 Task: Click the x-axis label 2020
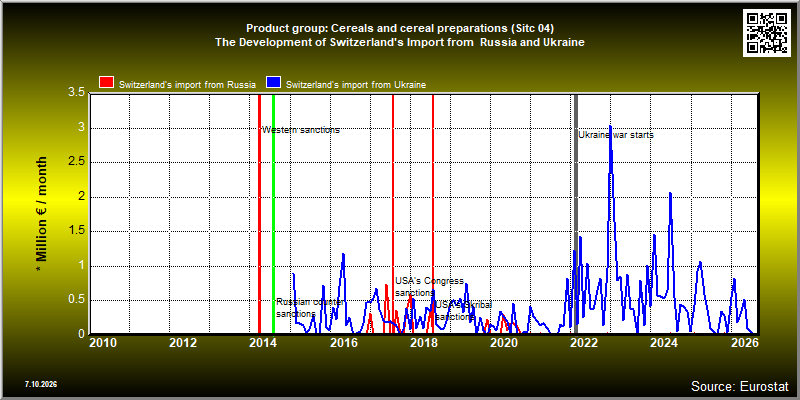504,343
